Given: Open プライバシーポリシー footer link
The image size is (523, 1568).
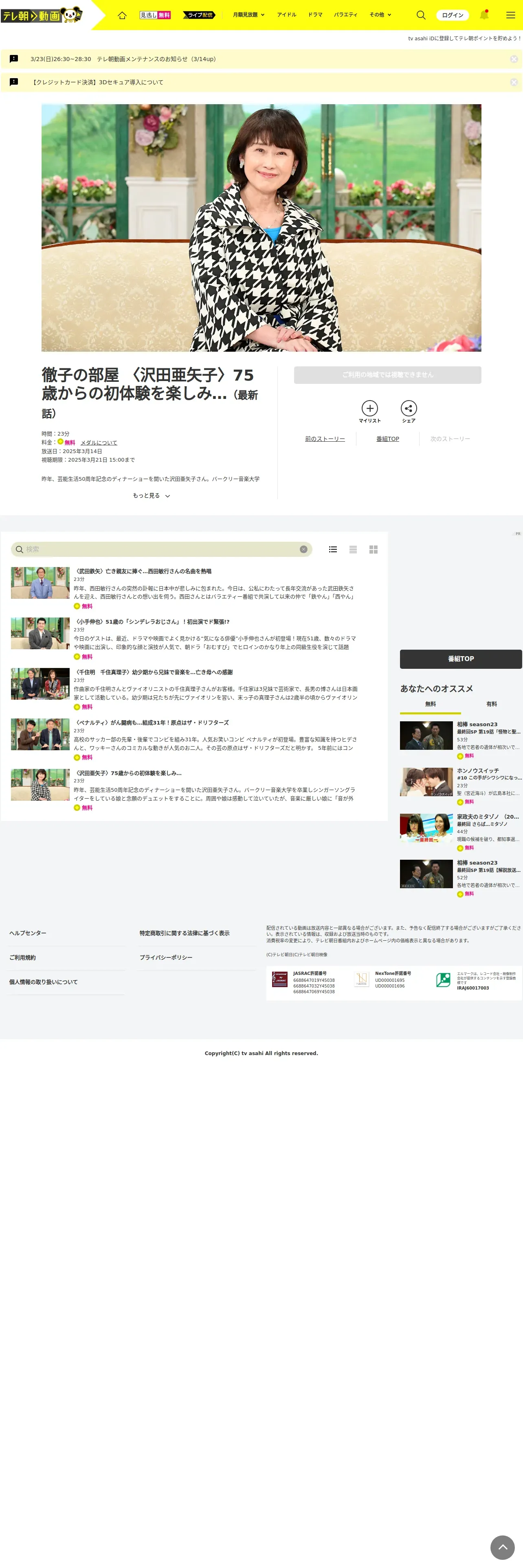Looking at the screenshot, I should click(x=166, y=957).
